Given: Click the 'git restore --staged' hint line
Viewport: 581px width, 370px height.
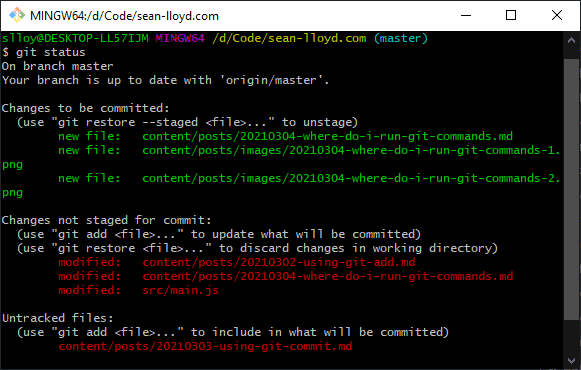Looking at the screenshot, I should tap(187, 122).
